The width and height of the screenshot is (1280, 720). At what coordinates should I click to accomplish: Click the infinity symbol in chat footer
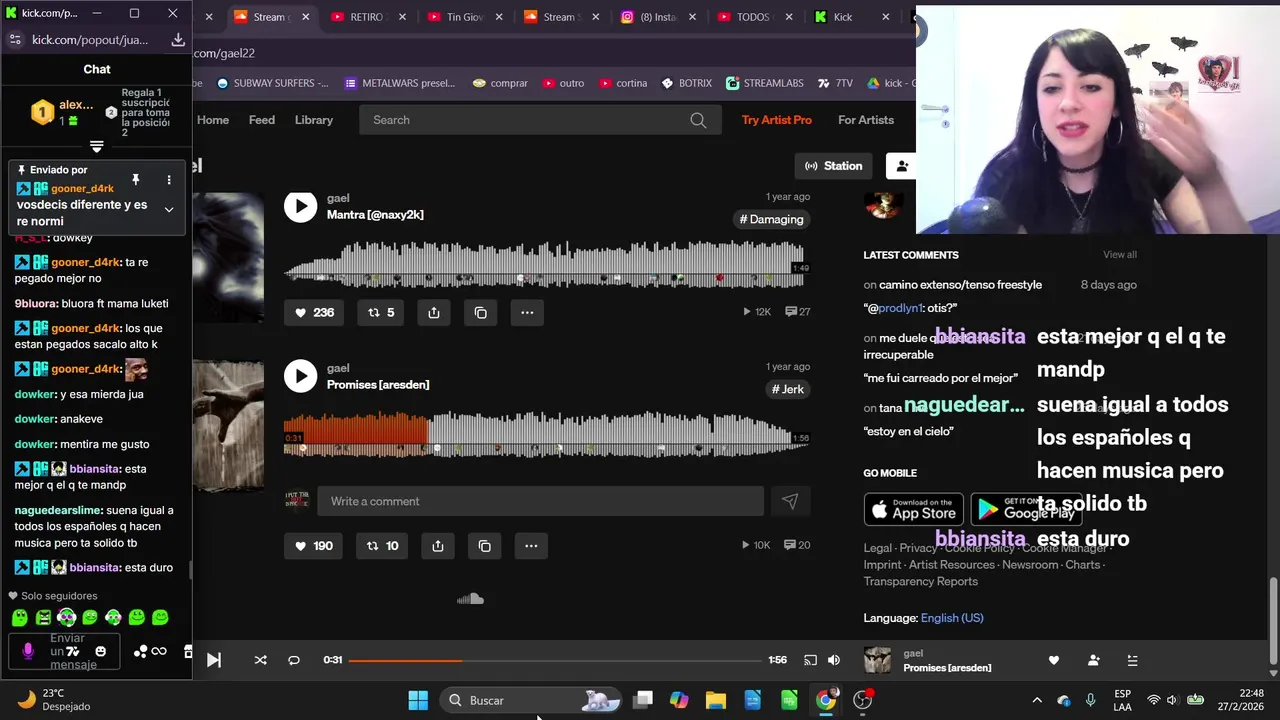(x=159, y=652)
